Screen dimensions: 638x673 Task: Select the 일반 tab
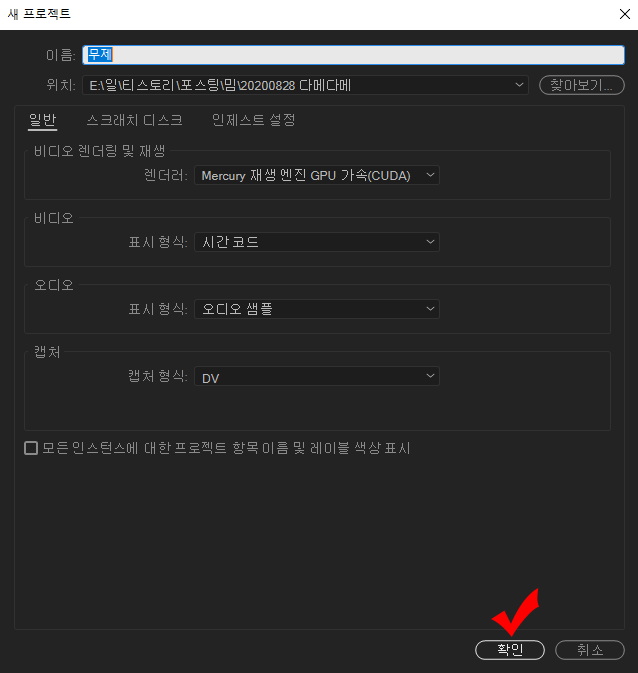pyautogui.click(x=43, y=120)
